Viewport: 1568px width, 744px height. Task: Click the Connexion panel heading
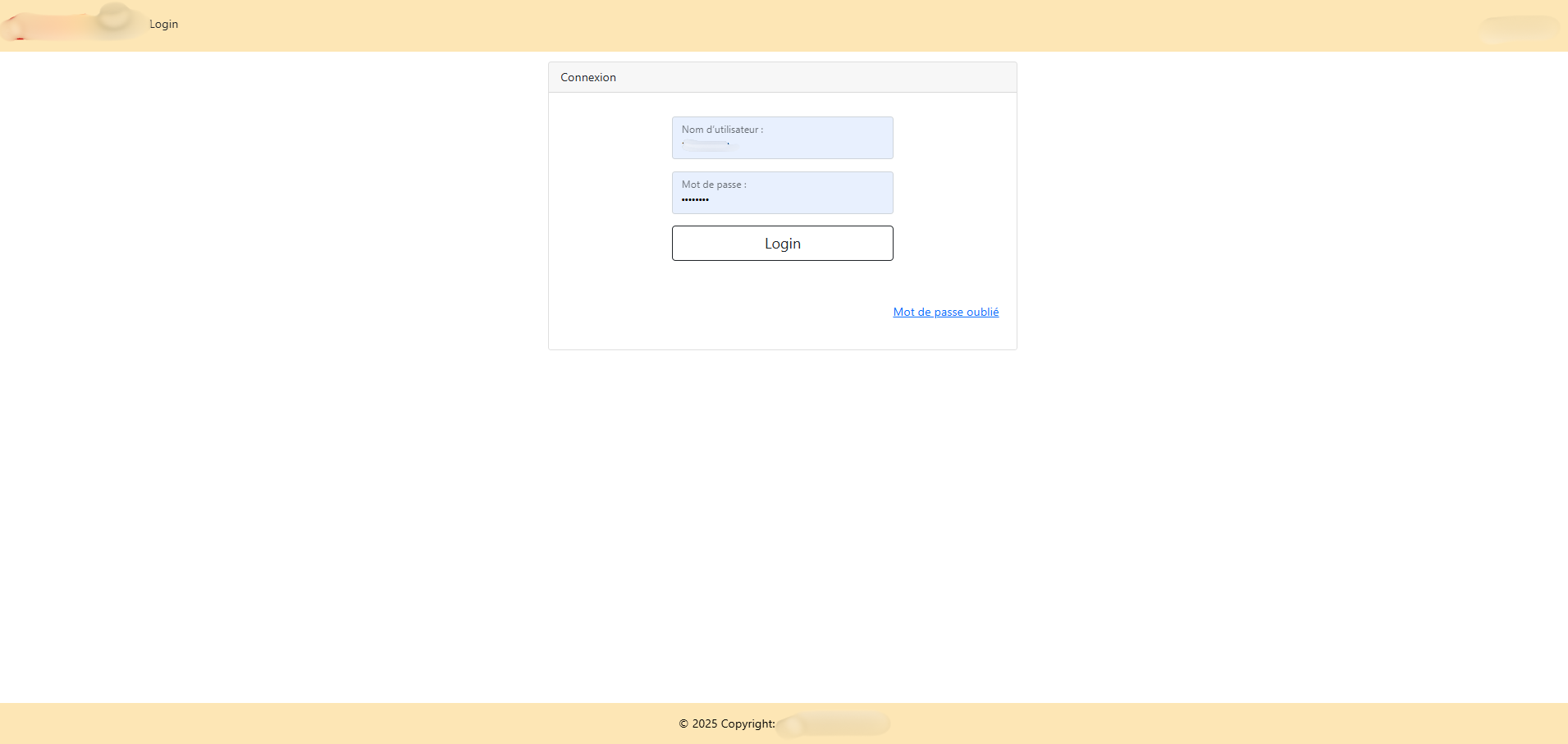587,77
